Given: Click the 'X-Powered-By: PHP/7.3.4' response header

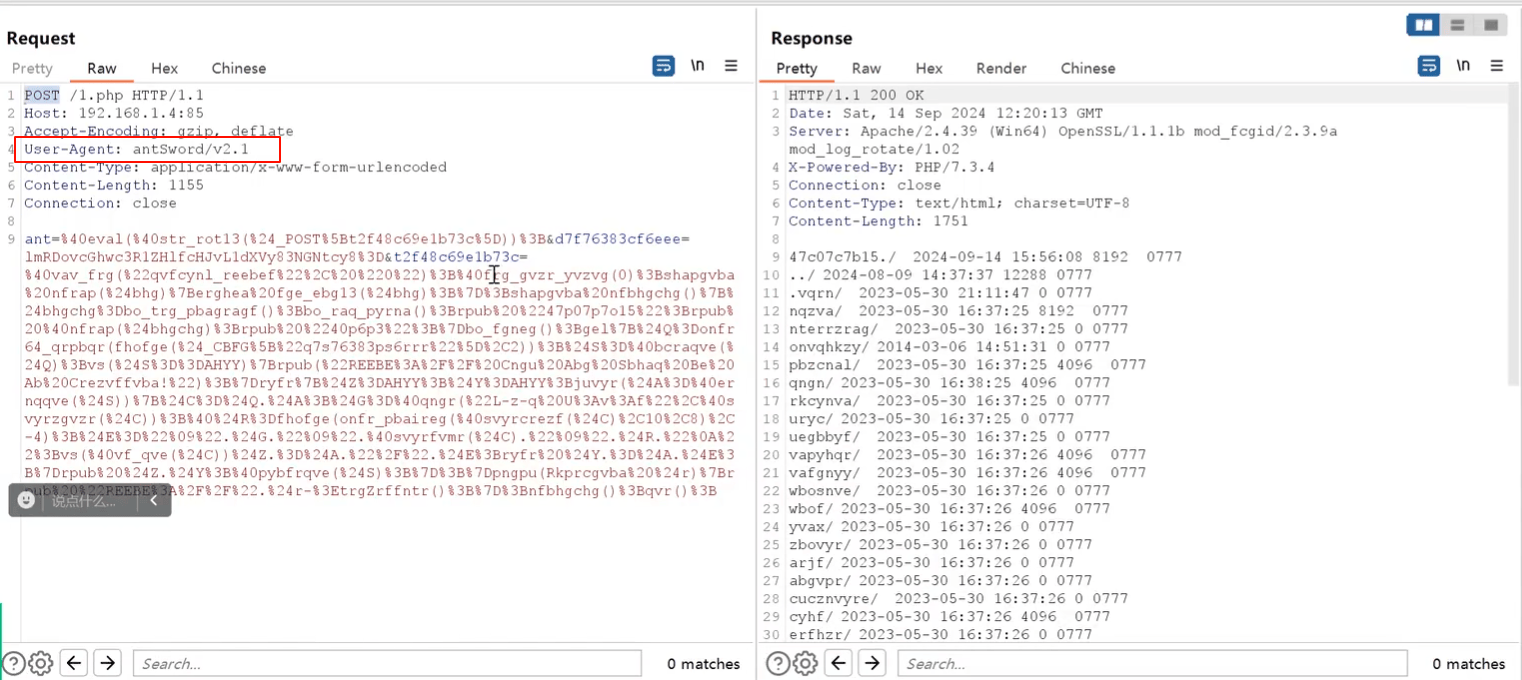Looking at the screenshot, I should coord(891,167).
